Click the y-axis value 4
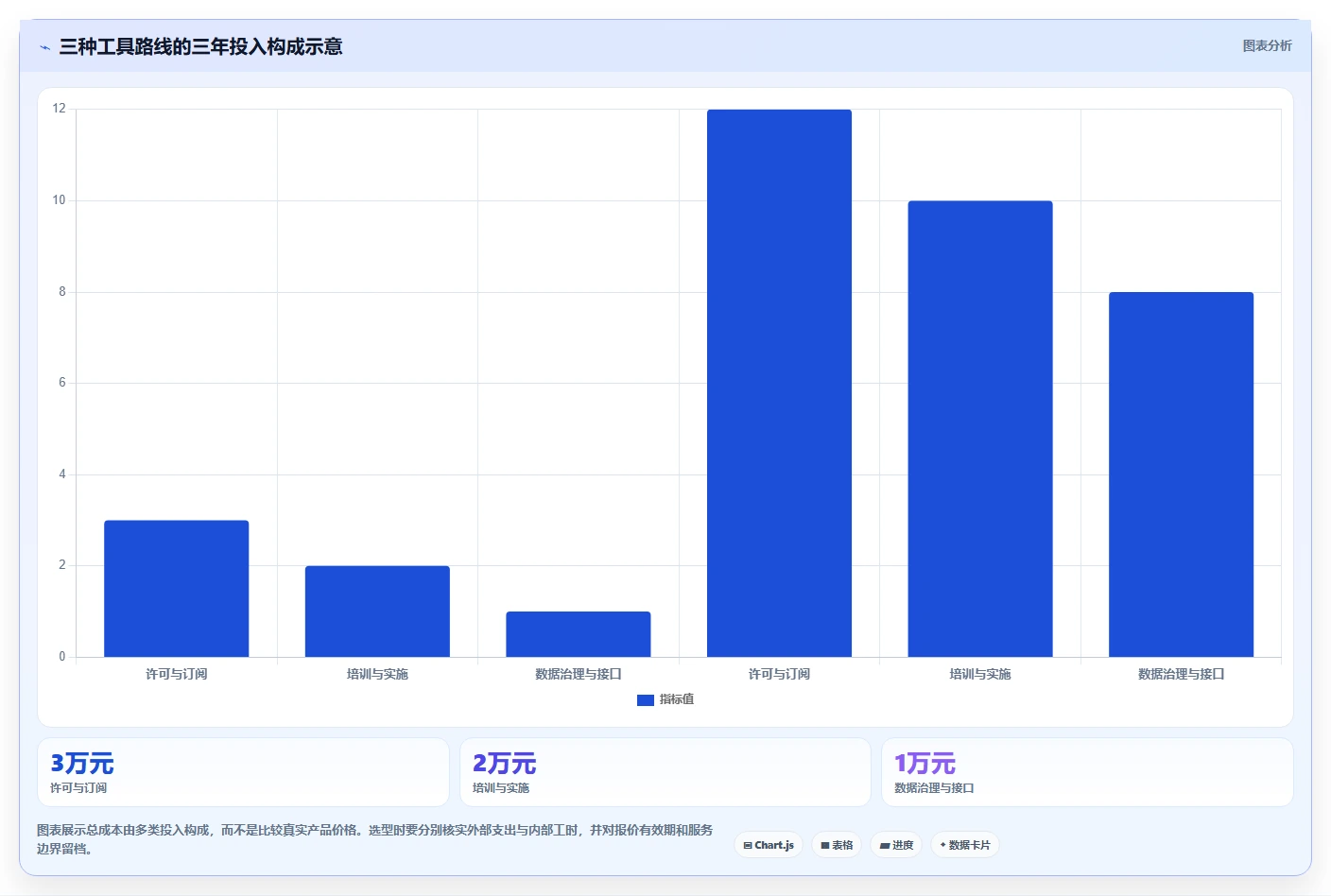This screenshot has height=896, width=1331. click(62, 474)
